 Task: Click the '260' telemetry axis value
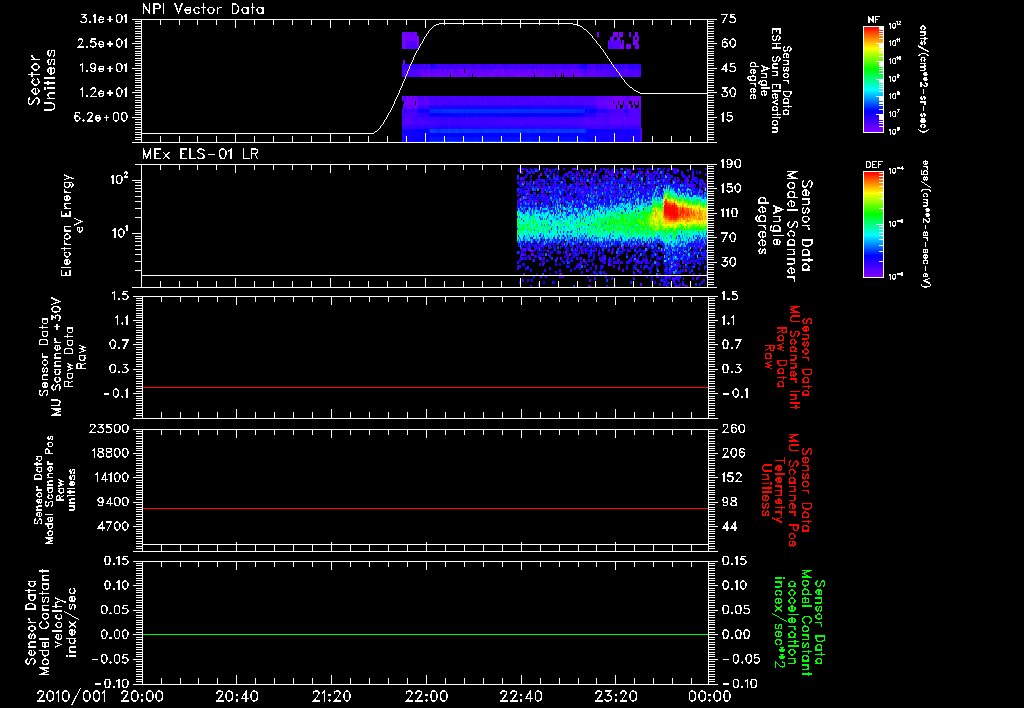pyautogui.click(x=733, y=428)
